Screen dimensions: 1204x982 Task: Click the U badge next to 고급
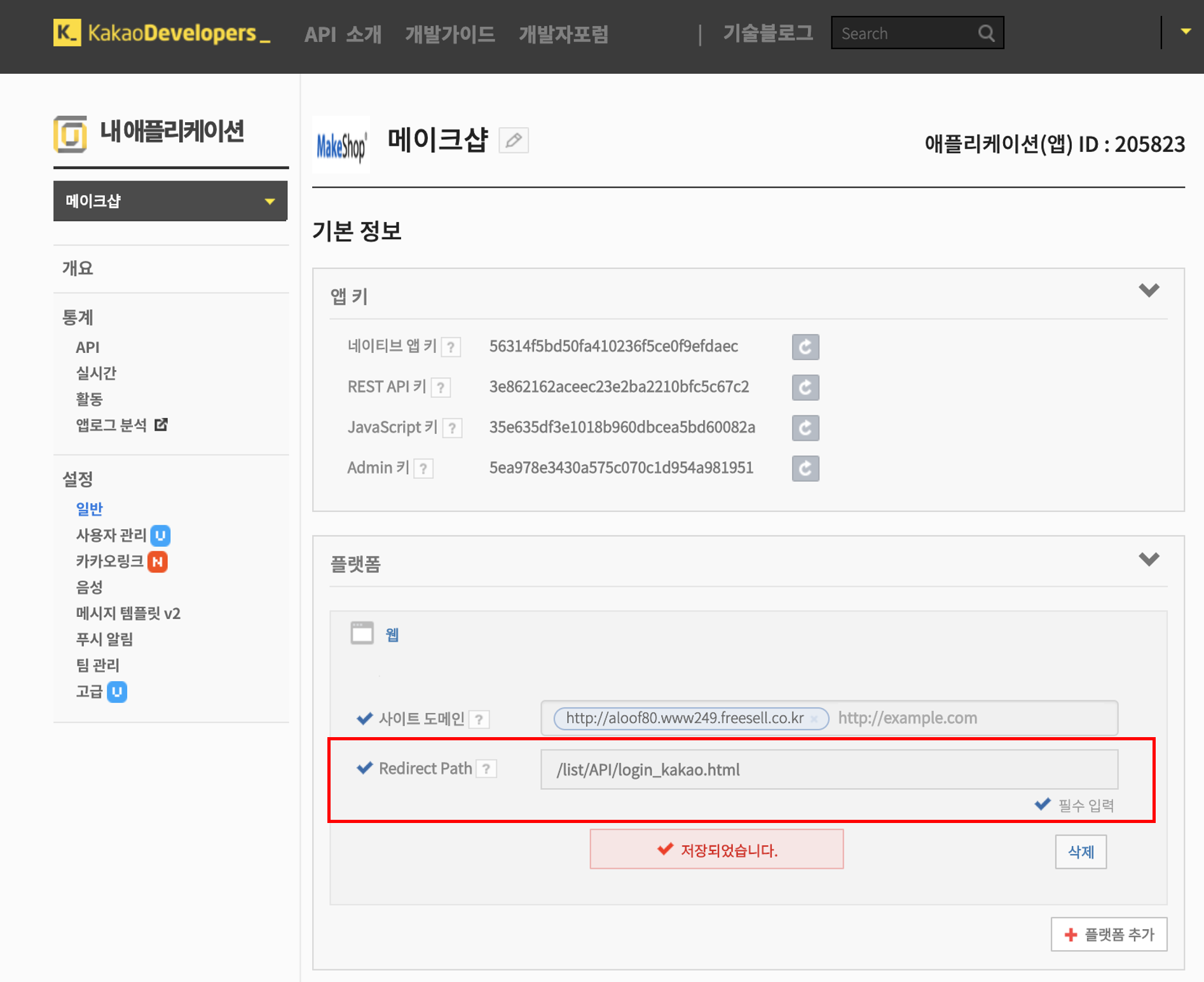[x=117, y=692]
